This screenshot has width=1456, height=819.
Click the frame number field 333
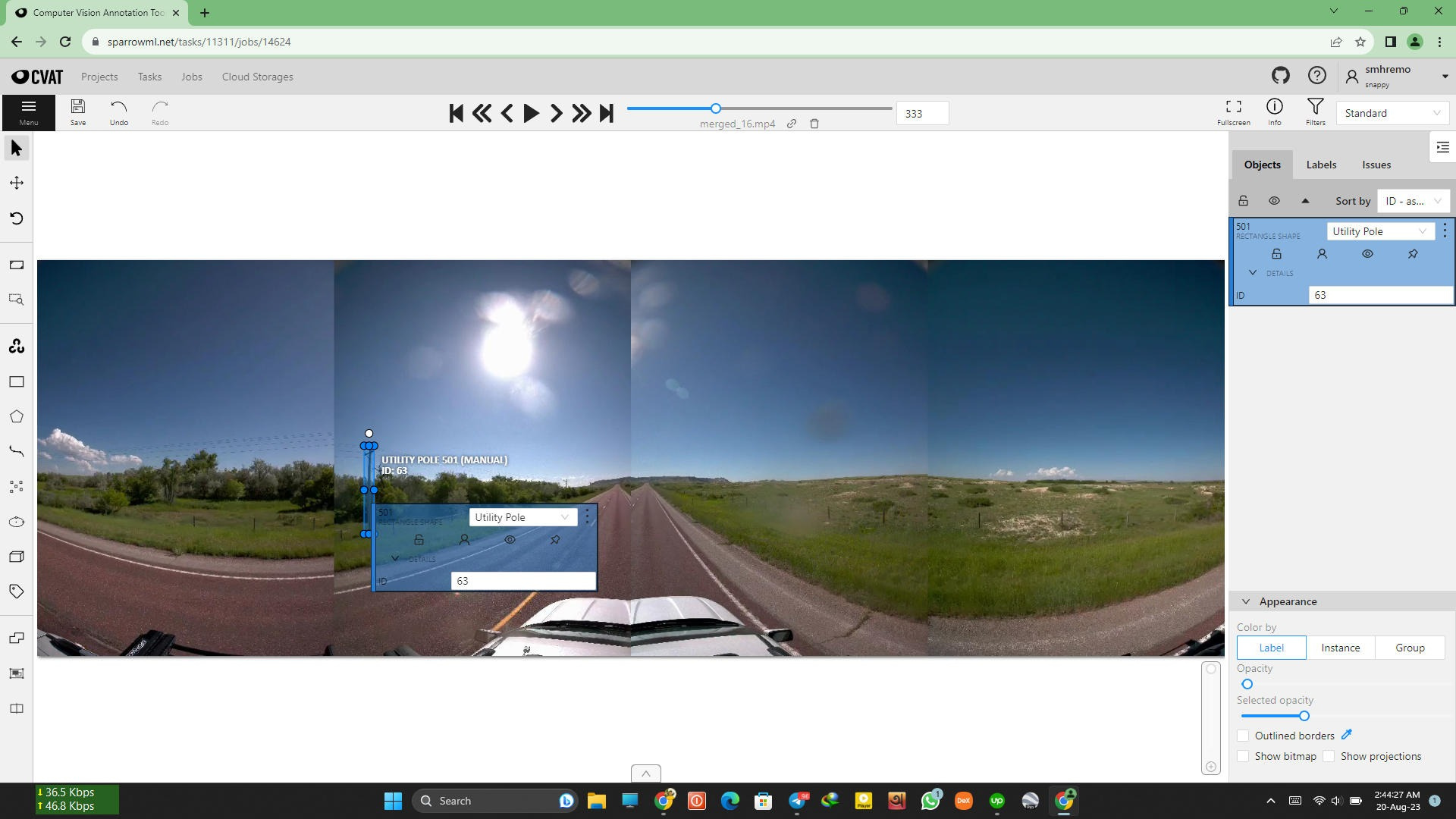921,113
